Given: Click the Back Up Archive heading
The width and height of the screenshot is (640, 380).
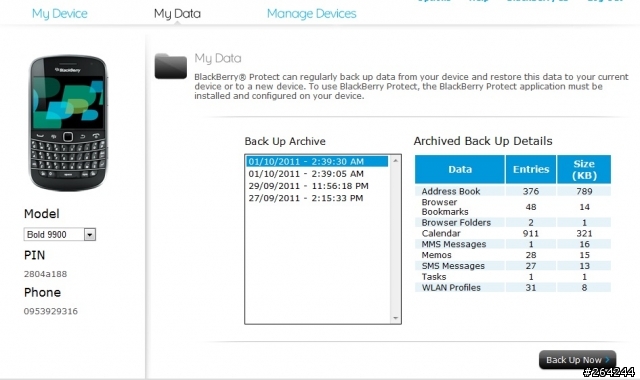Looking at the screenshot, I should point(285,141).
